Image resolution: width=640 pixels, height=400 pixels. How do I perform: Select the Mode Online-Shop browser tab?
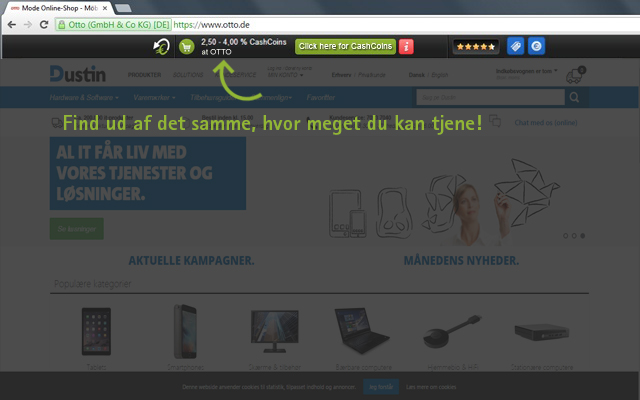(58, 8)
